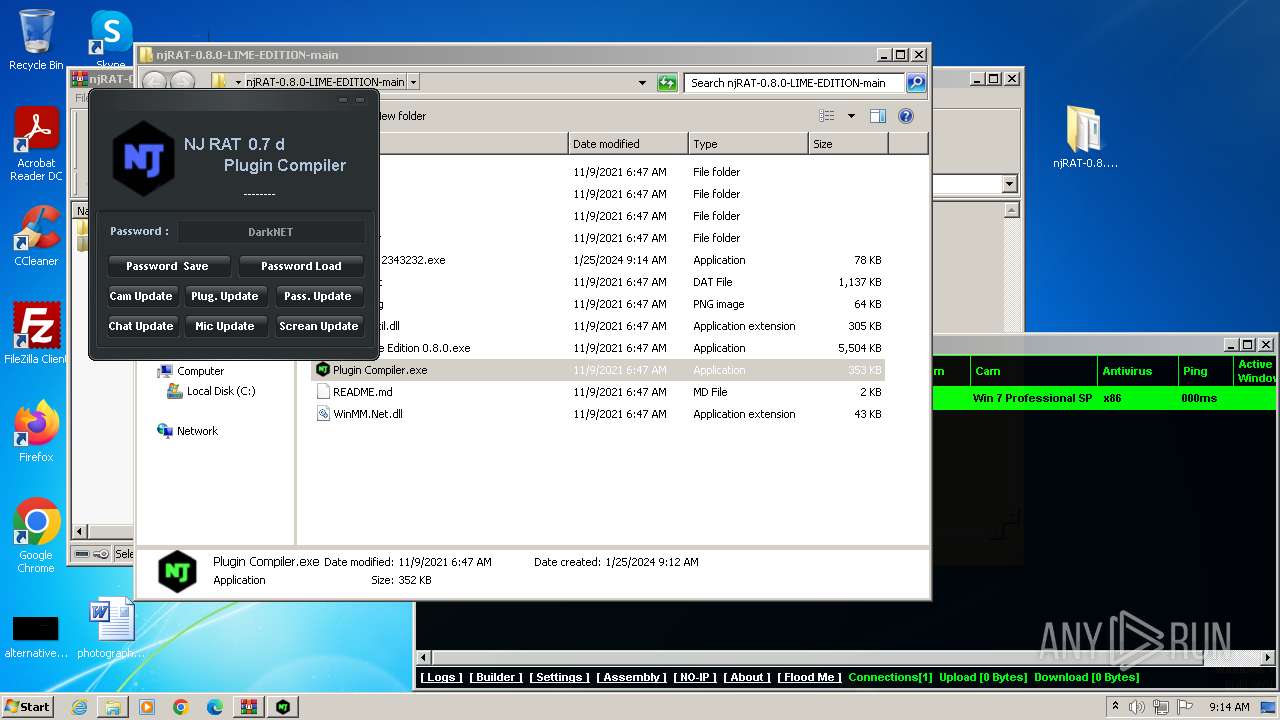This screenshot has width=1280, height=720.
Task: Click the NJ logo in Plugin Compiler
Action: coord(143,158)
